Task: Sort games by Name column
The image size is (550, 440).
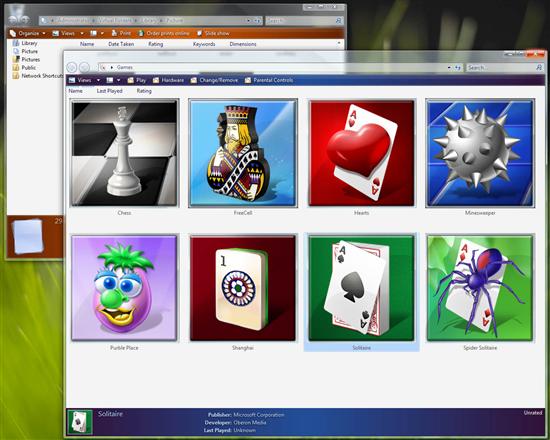Action: click(75, 91)
